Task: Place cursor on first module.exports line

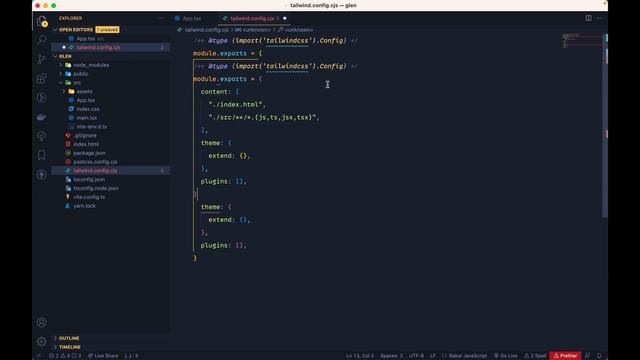Action: pos(227,53)
